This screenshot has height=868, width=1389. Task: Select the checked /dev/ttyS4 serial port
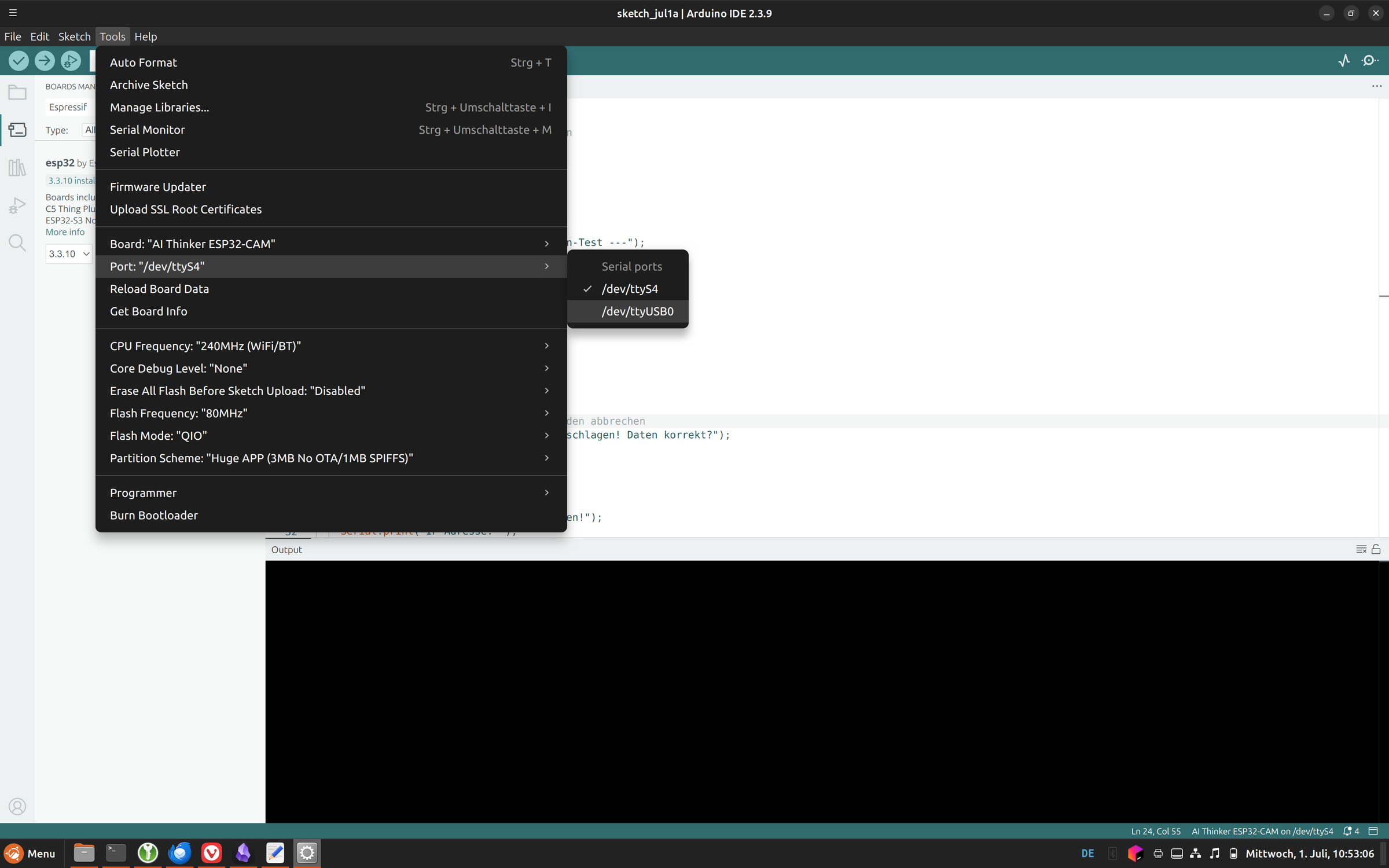click(x=628, y=289)
